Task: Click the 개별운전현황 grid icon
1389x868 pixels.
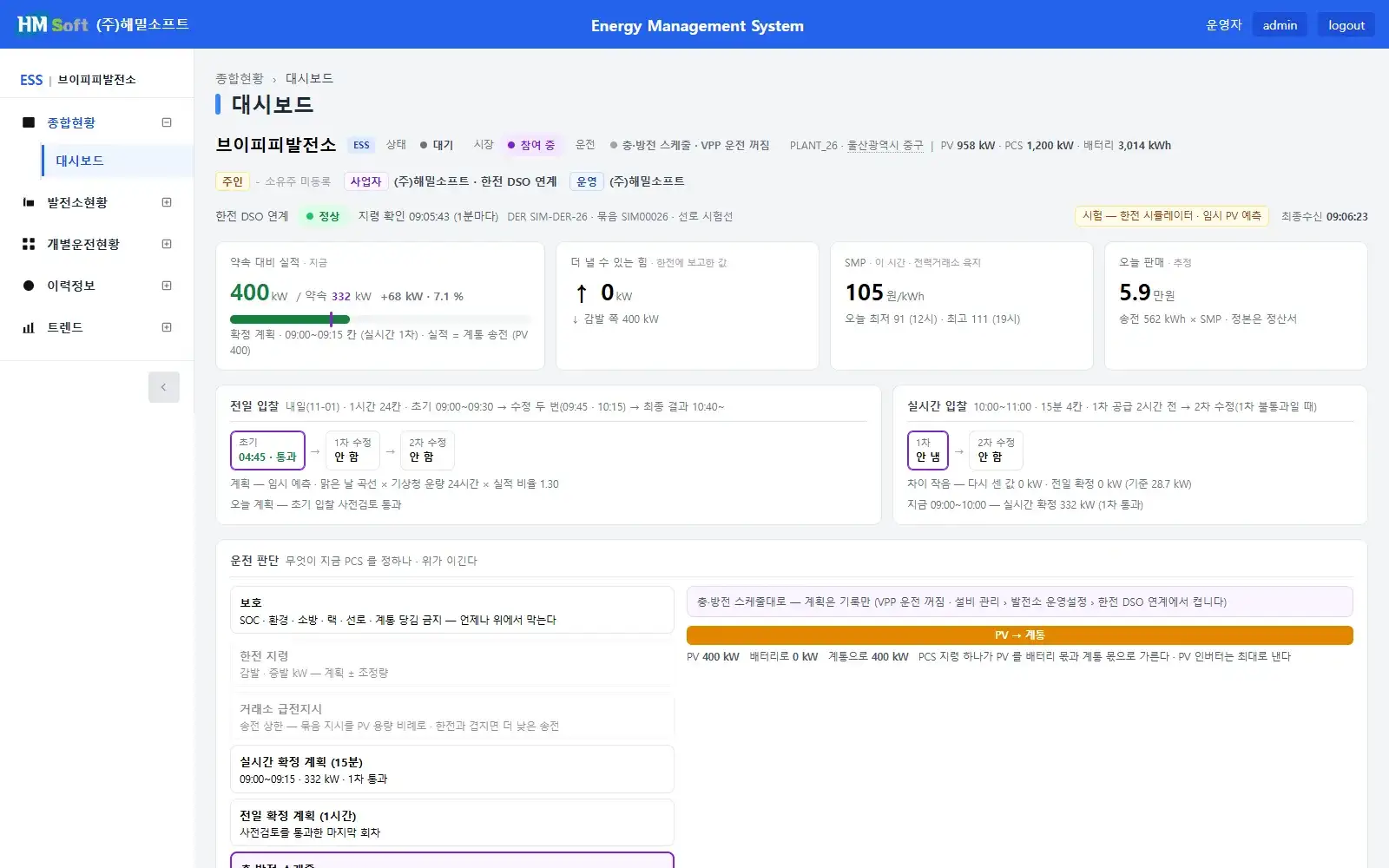Action: 29,244
